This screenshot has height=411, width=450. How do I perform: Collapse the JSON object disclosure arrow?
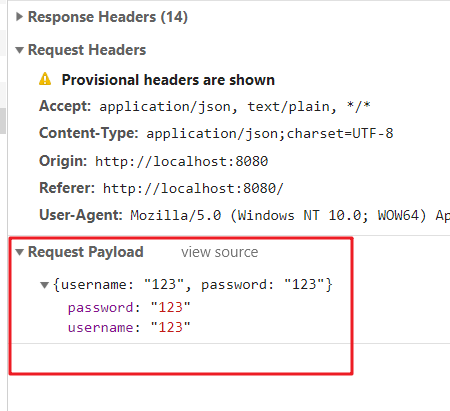tap(44, 285)
